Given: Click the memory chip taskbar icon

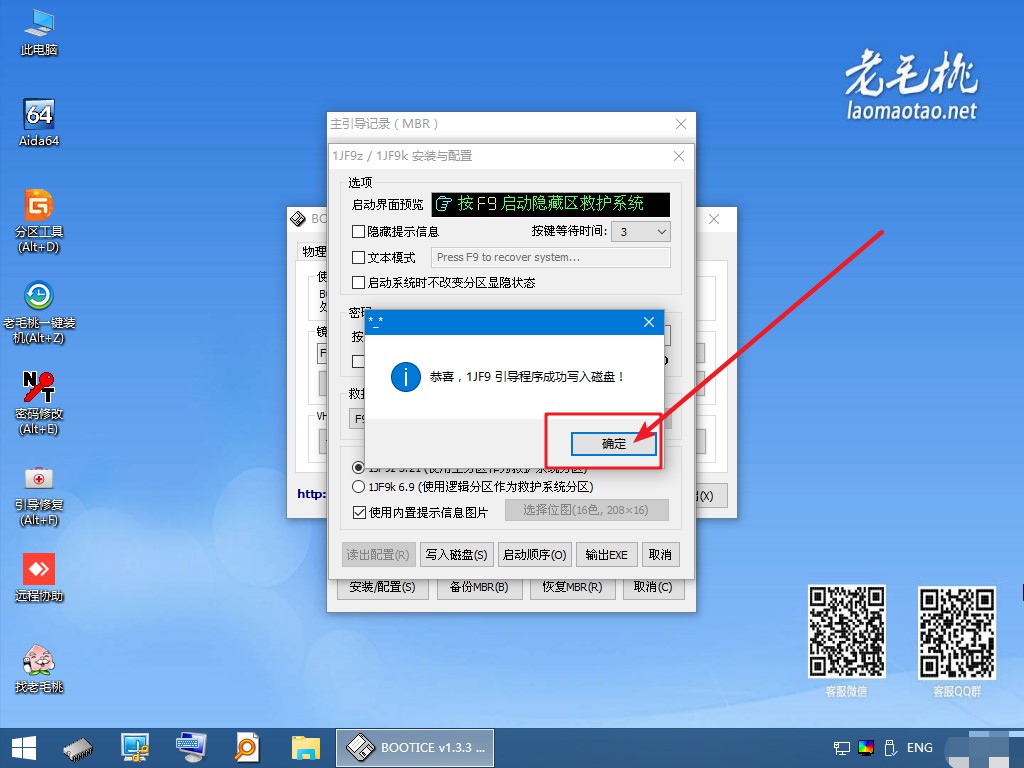Looking at the screenshot, I should 78,748.
